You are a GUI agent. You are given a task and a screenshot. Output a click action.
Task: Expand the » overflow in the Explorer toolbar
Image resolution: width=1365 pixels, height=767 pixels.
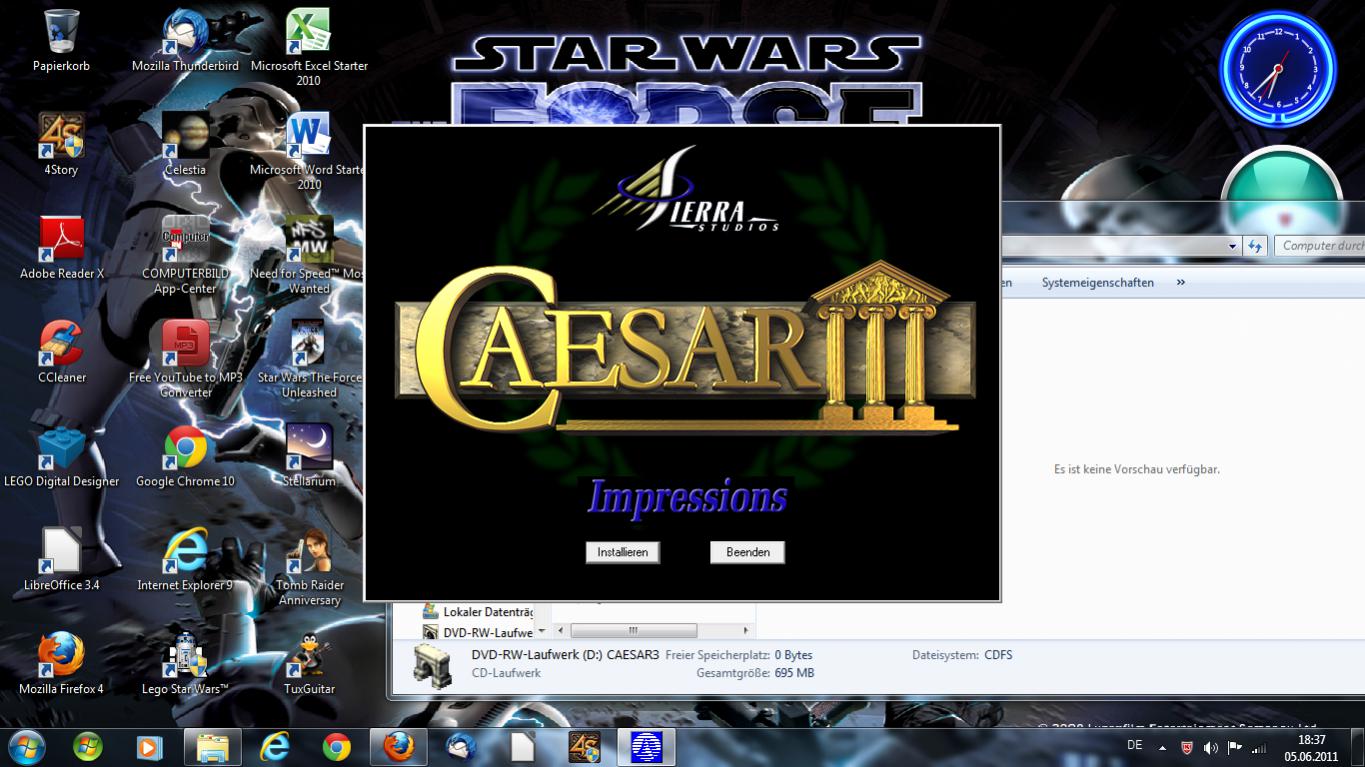click(1180, 283)
